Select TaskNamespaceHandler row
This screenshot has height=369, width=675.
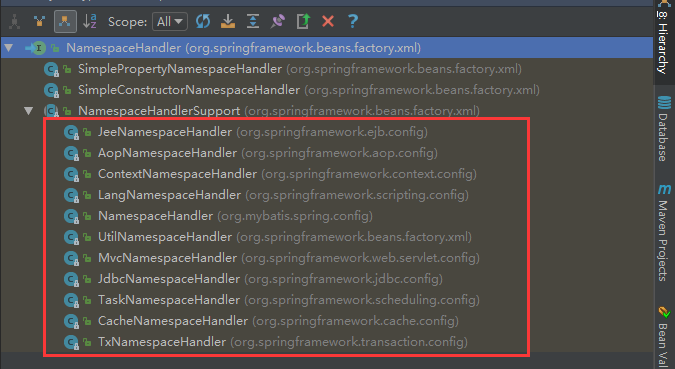click(x=271, y=300)
